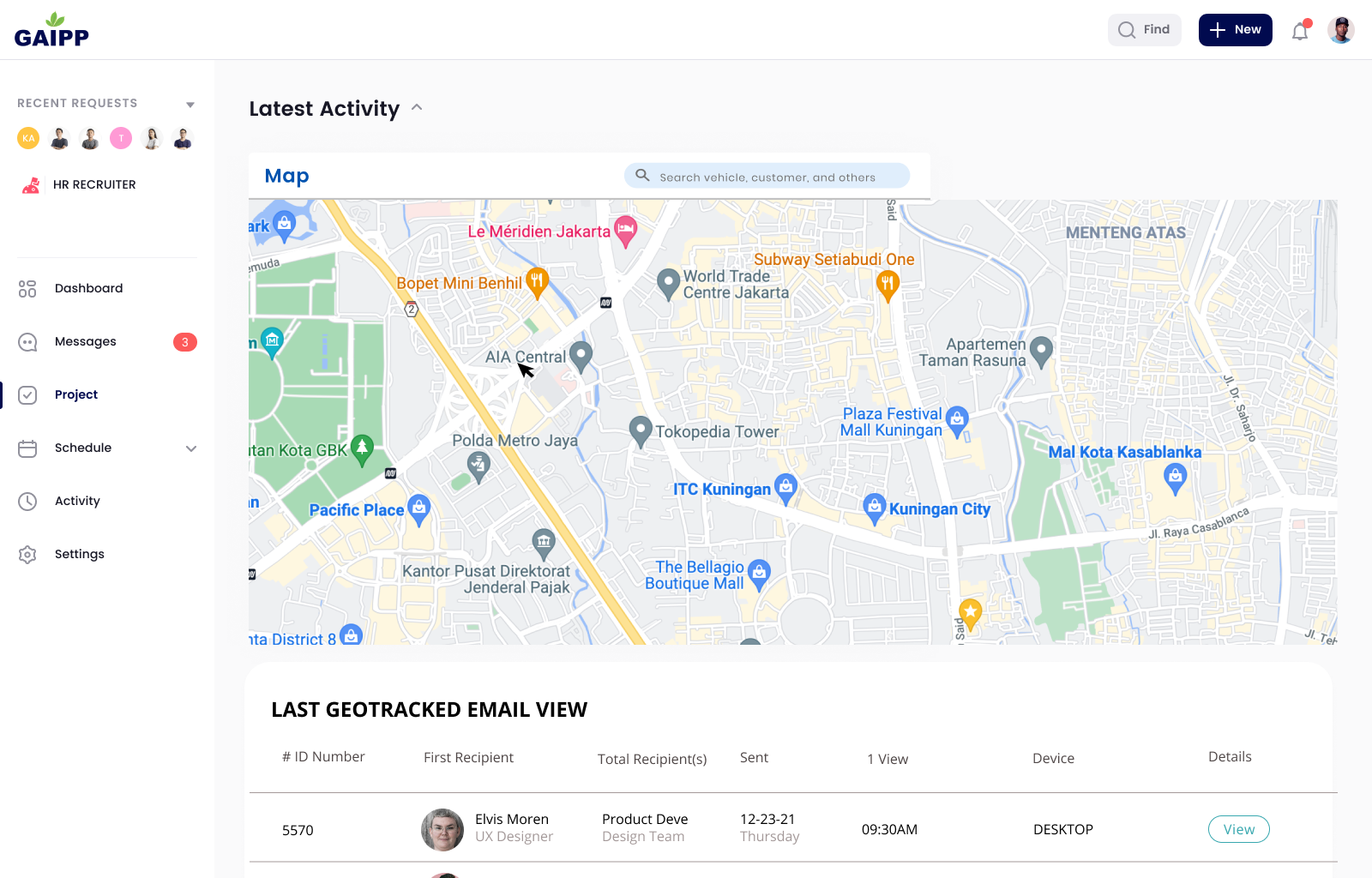Click the Settings gear icon
Screen dimensions: 1372x878
click(27, 555)
